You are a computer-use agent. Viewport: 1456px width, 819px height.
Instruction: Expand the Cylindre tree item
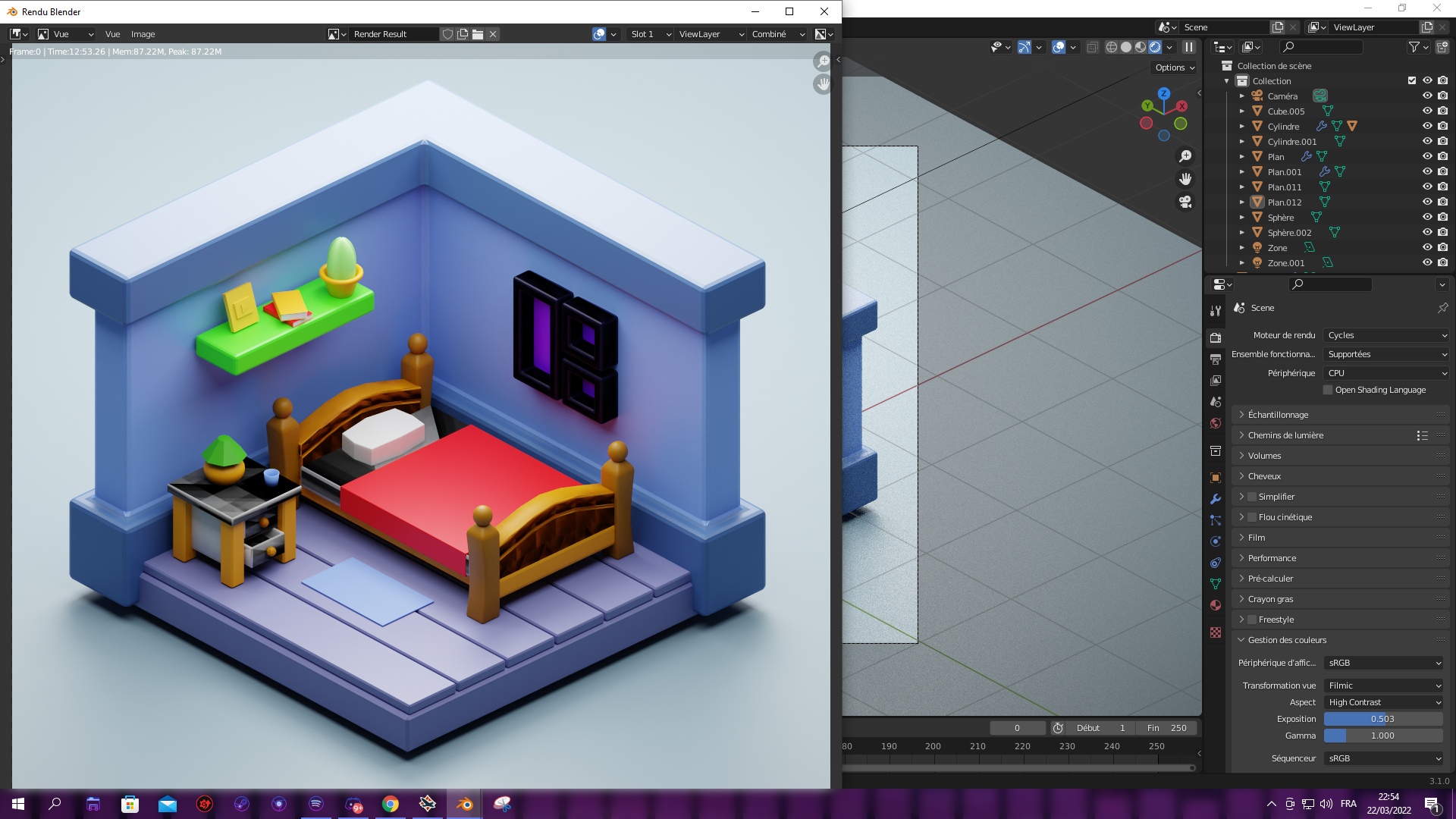[1242, 127]
